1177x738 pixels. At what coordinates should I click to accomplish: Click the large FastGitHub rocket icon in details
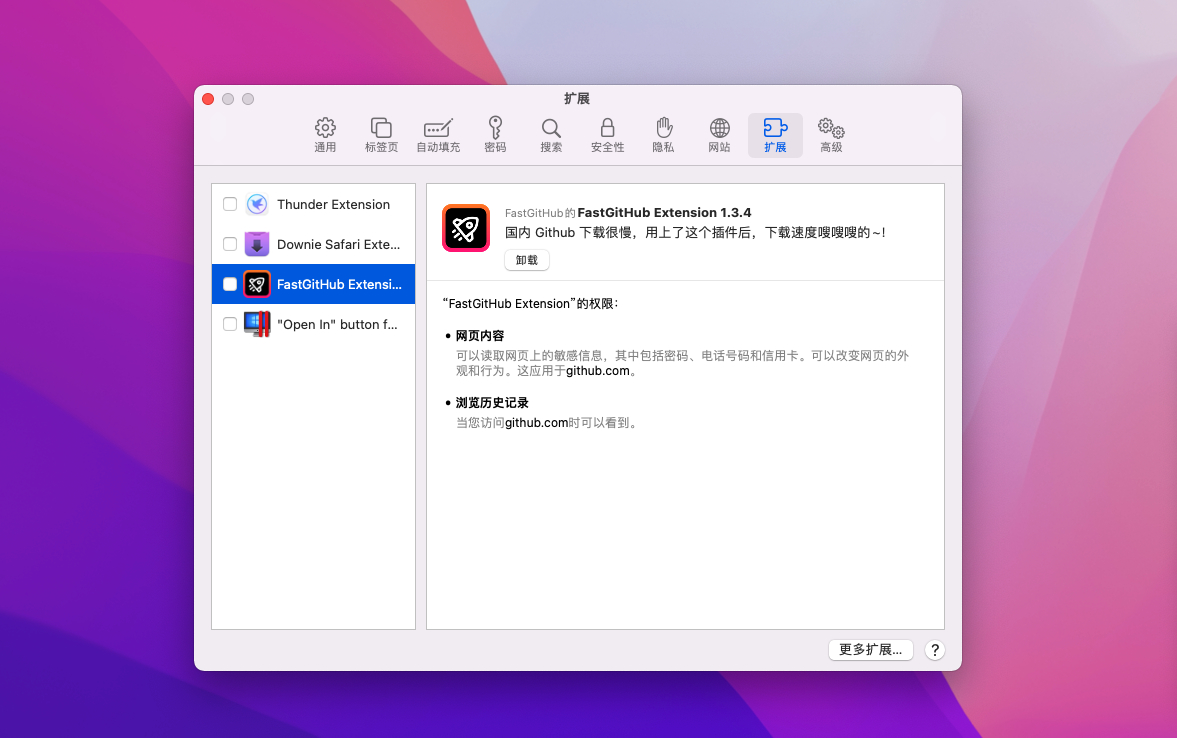point(466,227)
